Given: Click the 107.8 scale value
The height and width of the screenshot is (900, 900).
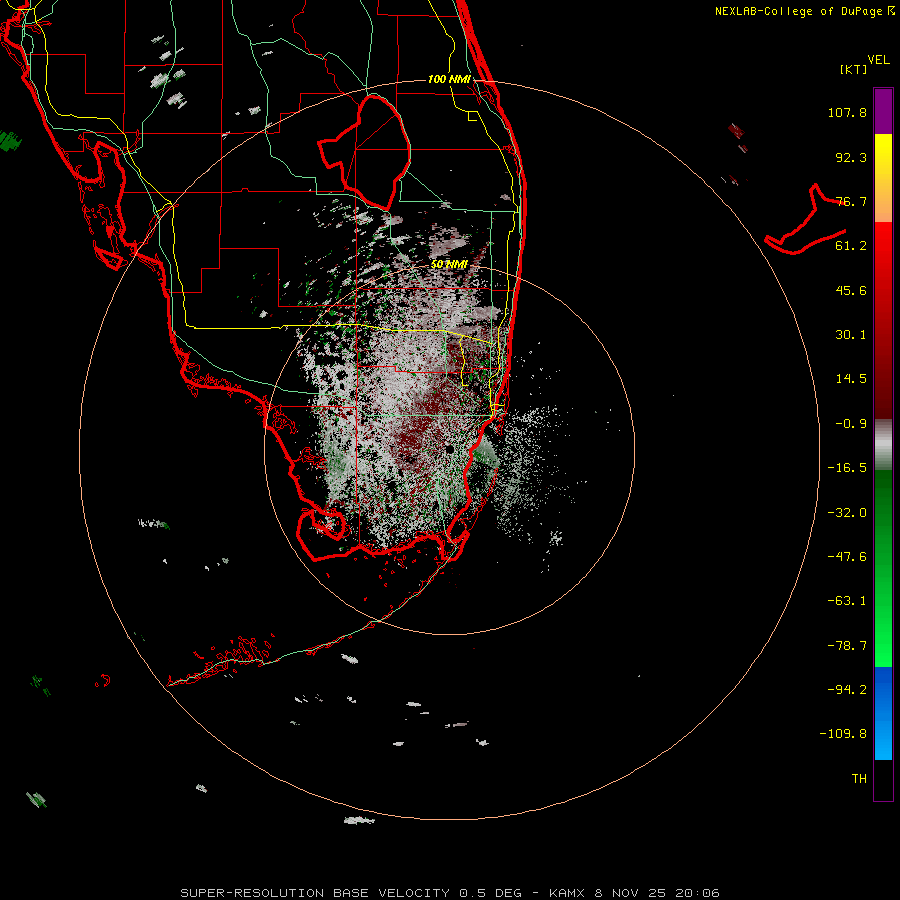Looking at the screenshot, I should pyautogui.click(x=847, y=112).
